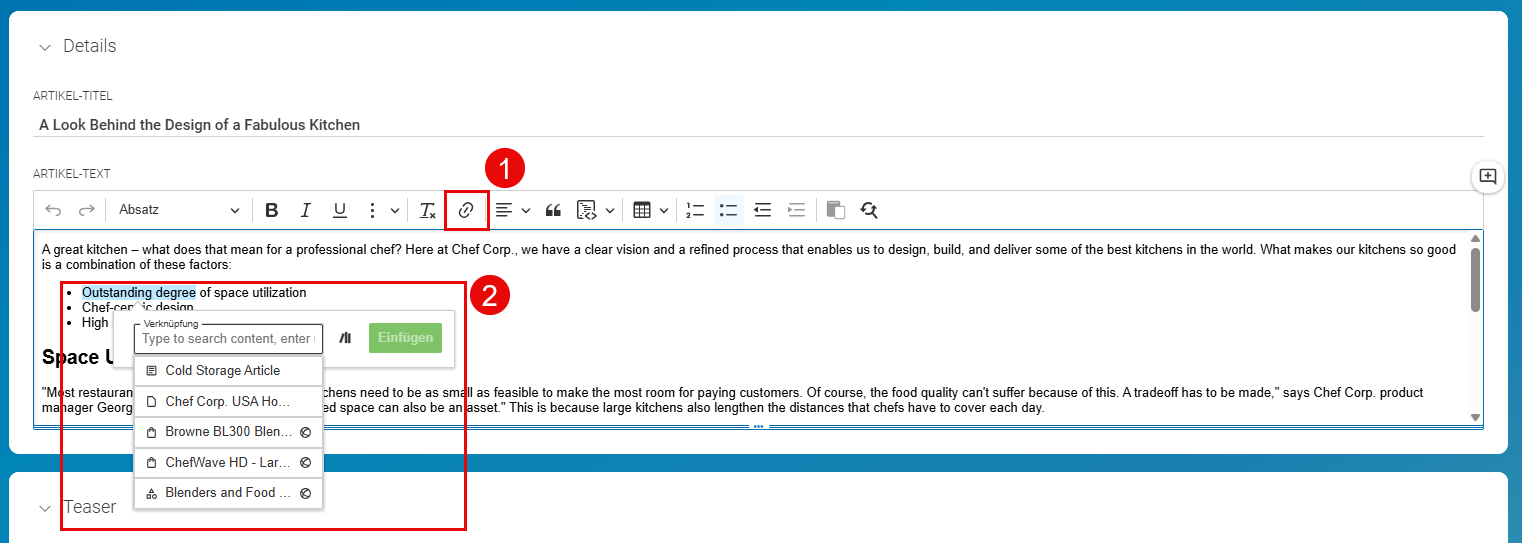This screenshot has width=1522, height=543.
Task: Click the remove formatting icon
Action: (427, 210)
